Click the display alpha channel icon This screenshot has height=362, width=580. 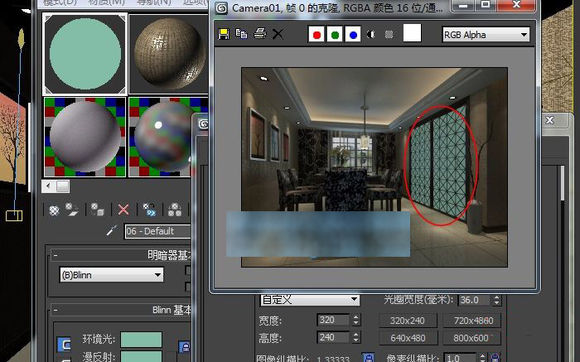pyautogui.click(x=371, y=34)
